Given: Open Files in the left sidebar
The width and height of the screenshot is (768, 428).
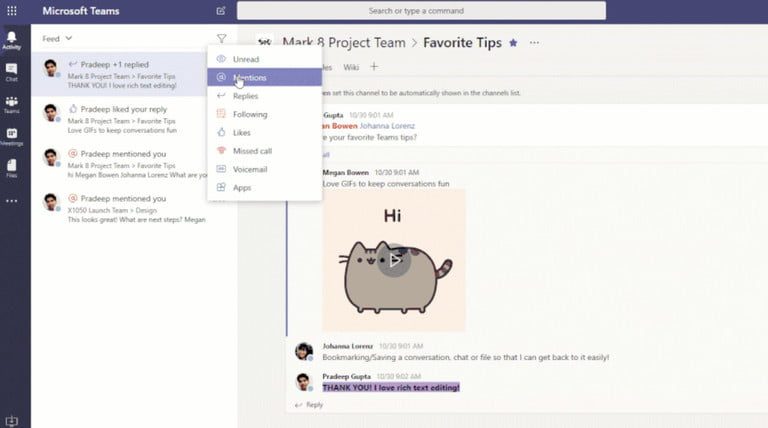Looking at the screenshot, I should click(x=11, y=167).
